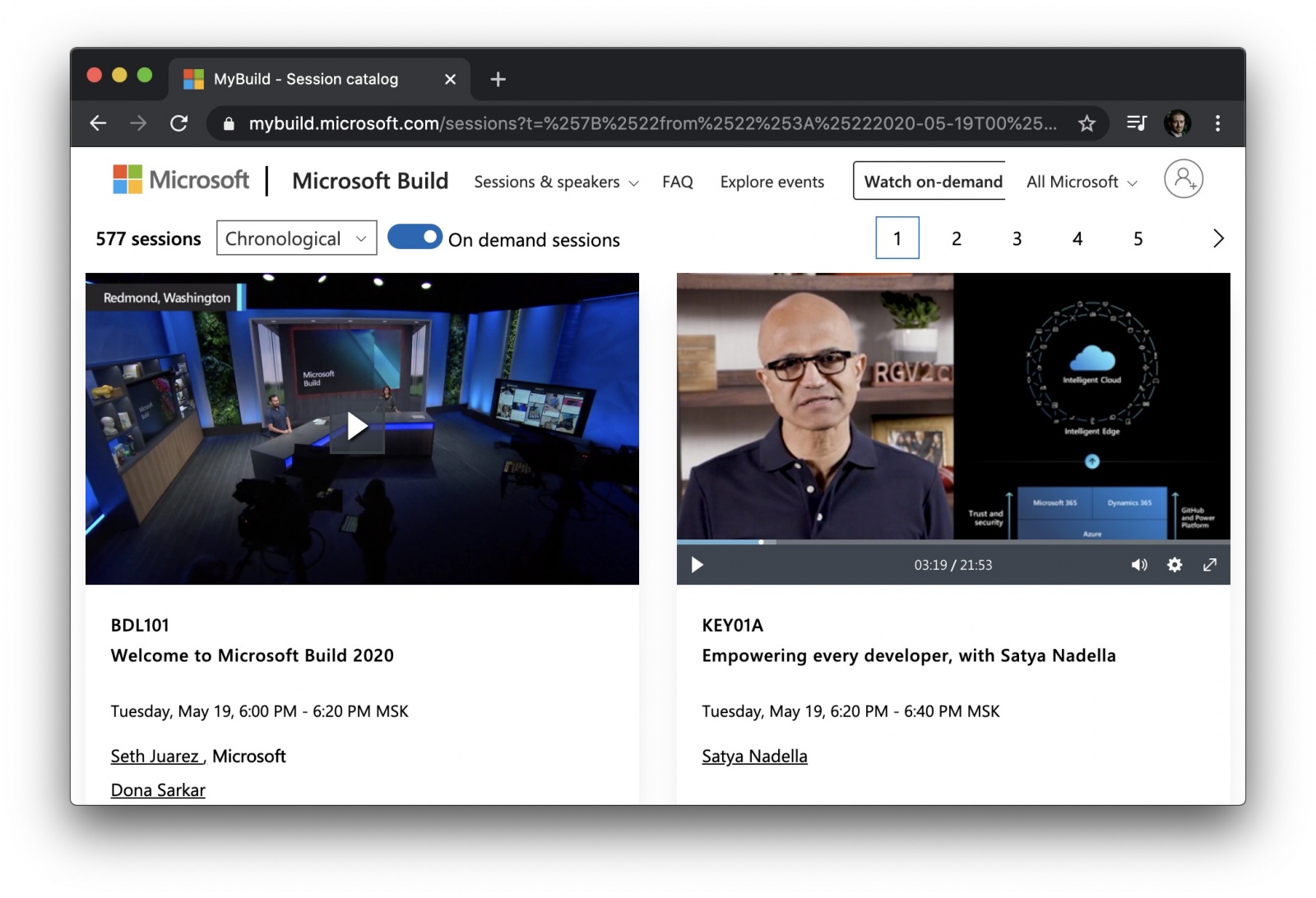Go back with the browser back arrow
Screen dimensions: 1316x898
[98, 123]
